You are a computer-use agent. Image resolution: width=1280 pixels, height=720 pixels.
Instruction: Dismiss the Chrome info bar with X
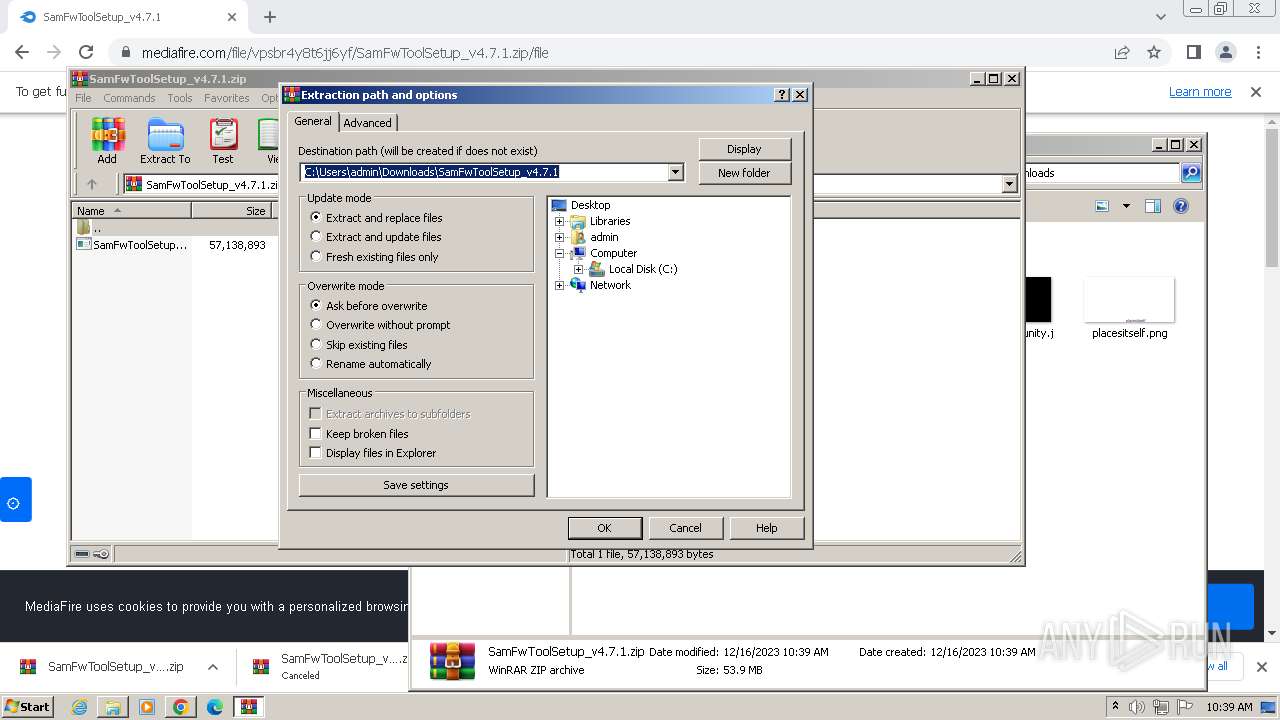(x=1256, y=92)
